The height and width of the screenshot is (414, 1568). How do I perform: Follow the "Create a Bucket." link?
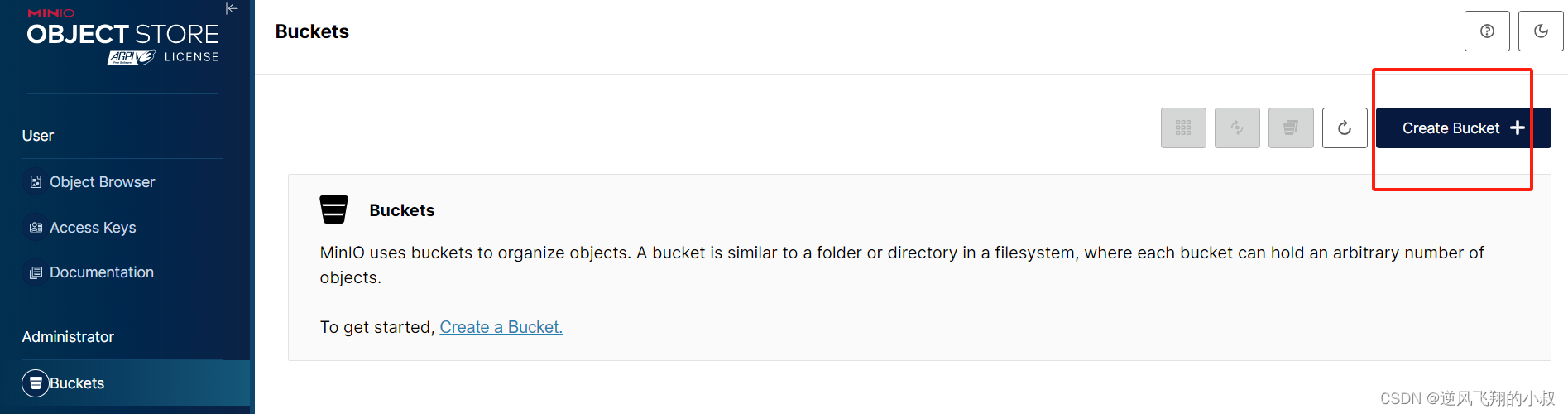[x=501, y=327]
